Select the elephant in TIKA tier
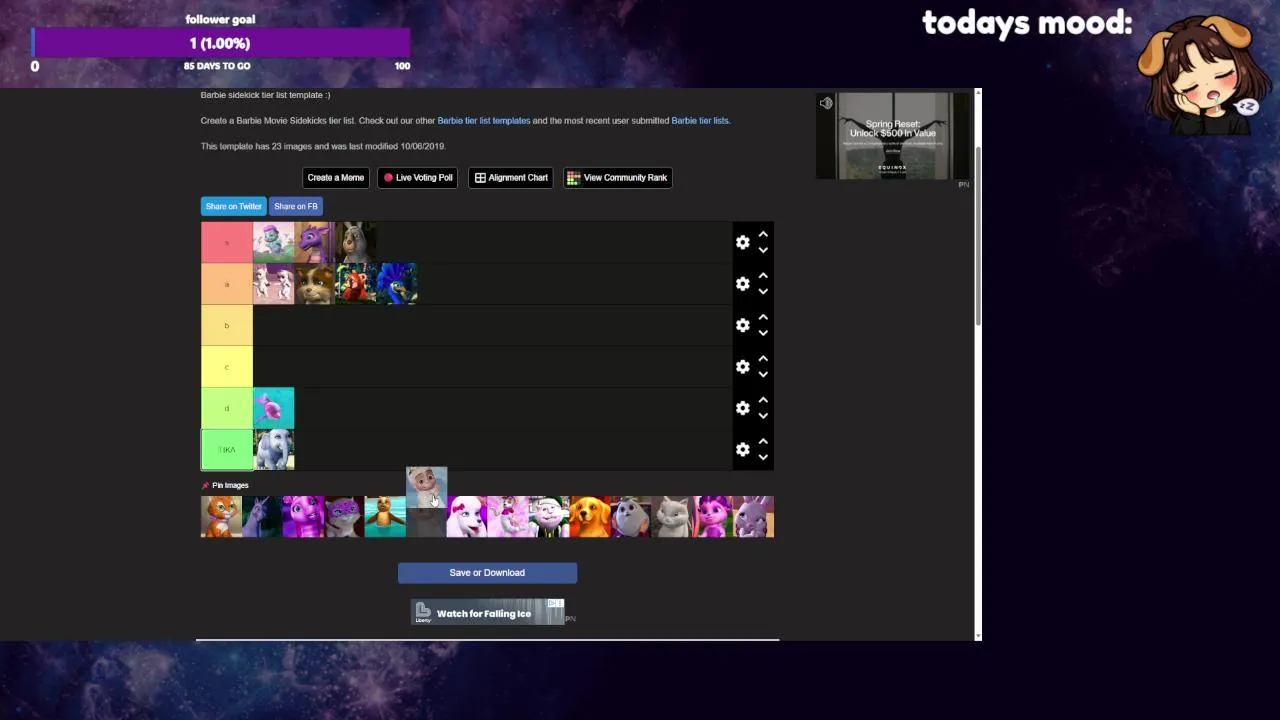Image resolution: width=1280 pixels, height=720 pixels. click(274, 450)
